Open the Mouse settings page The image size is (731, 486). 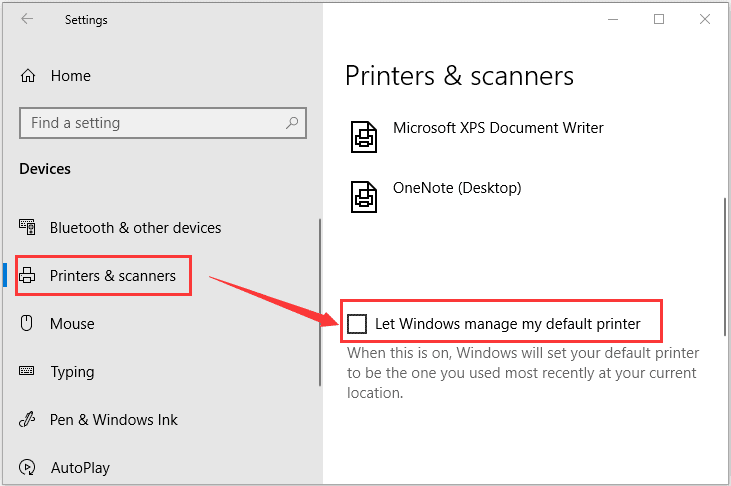72,323
